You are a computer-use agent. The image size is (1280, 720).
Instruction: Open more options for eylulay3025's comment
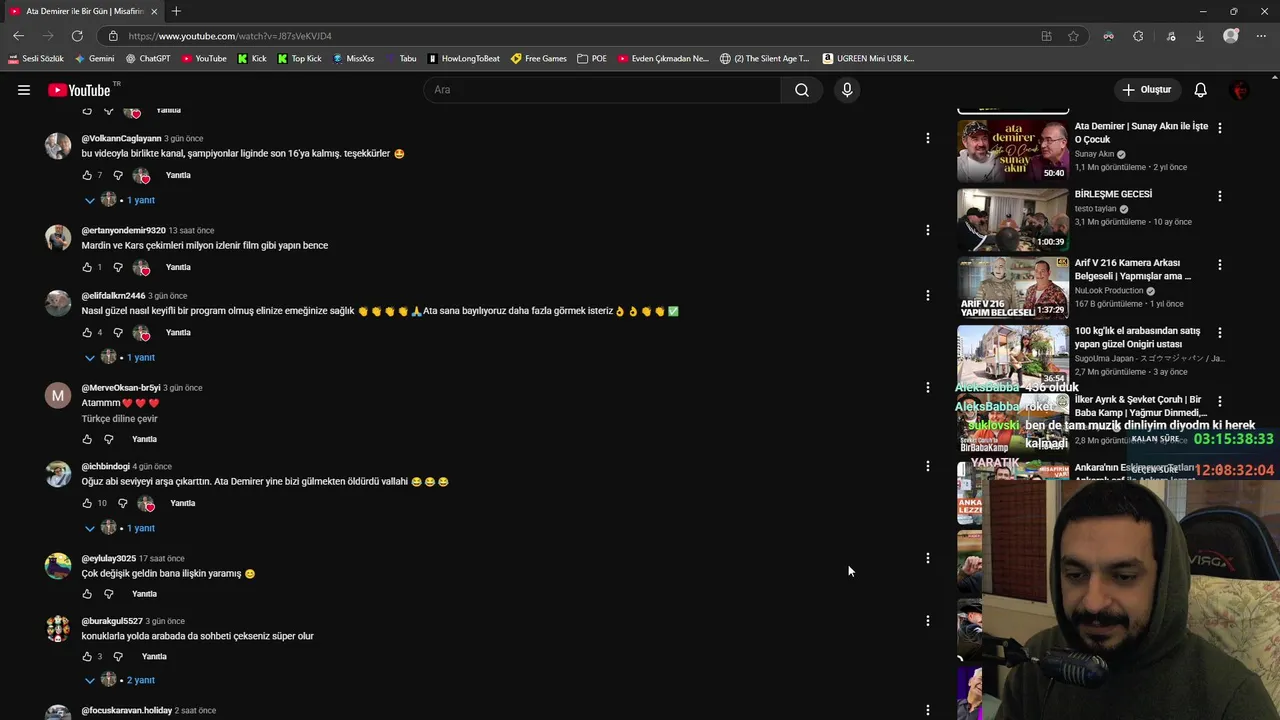(927, 558)
